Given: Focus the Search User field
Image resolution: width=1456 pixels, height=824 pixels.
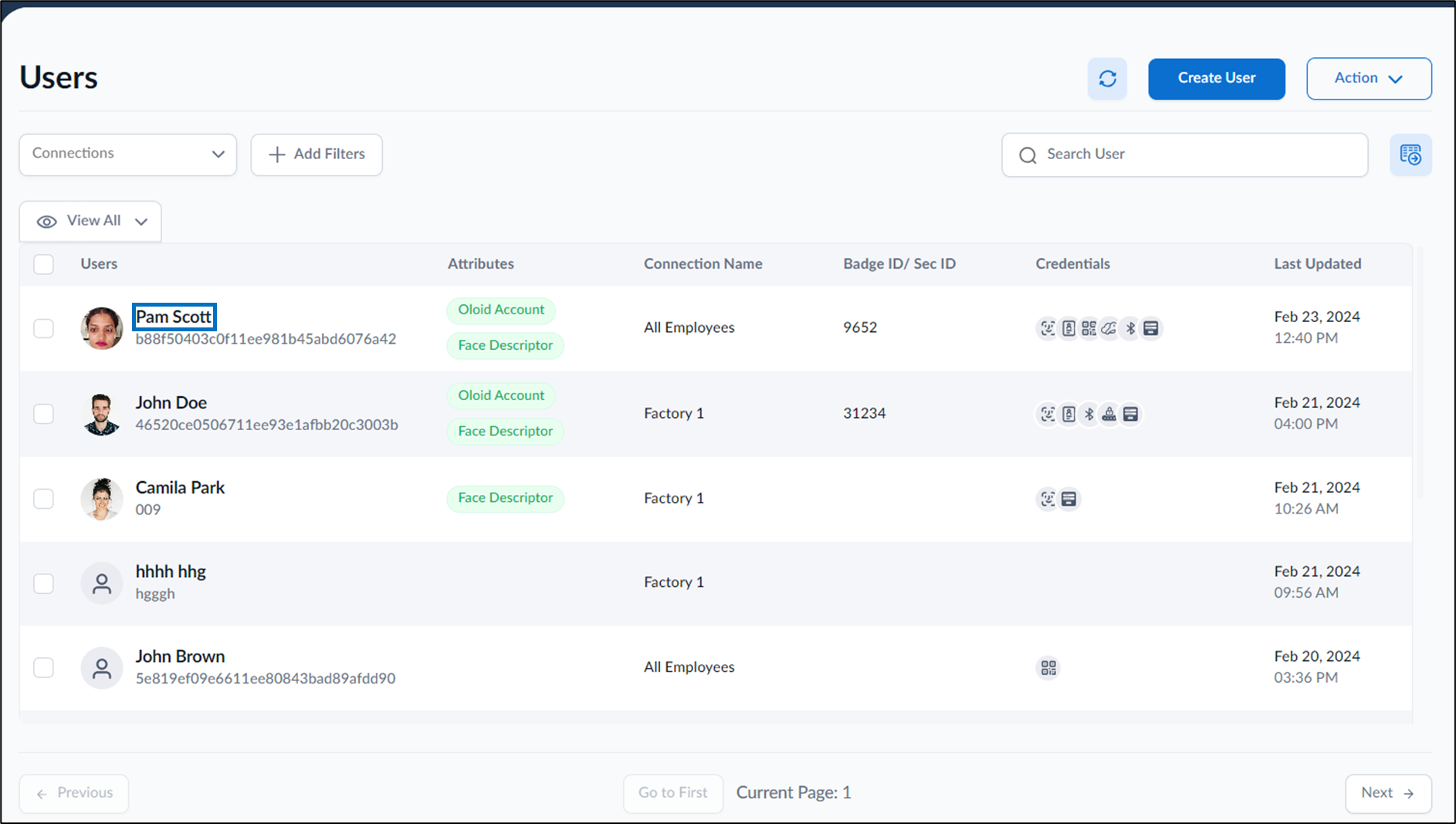Looking at the screenshot, I should coord(1185,154).
